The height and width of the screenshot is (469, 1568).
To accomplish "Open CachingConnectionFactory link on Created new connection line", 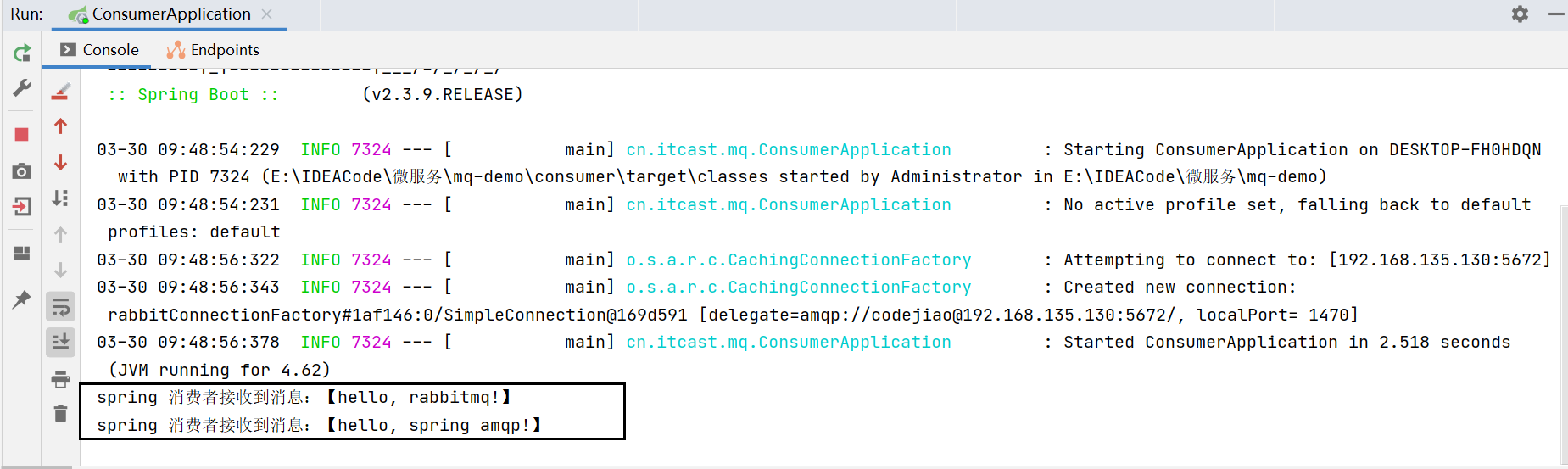I will click(x=799, y=288).
